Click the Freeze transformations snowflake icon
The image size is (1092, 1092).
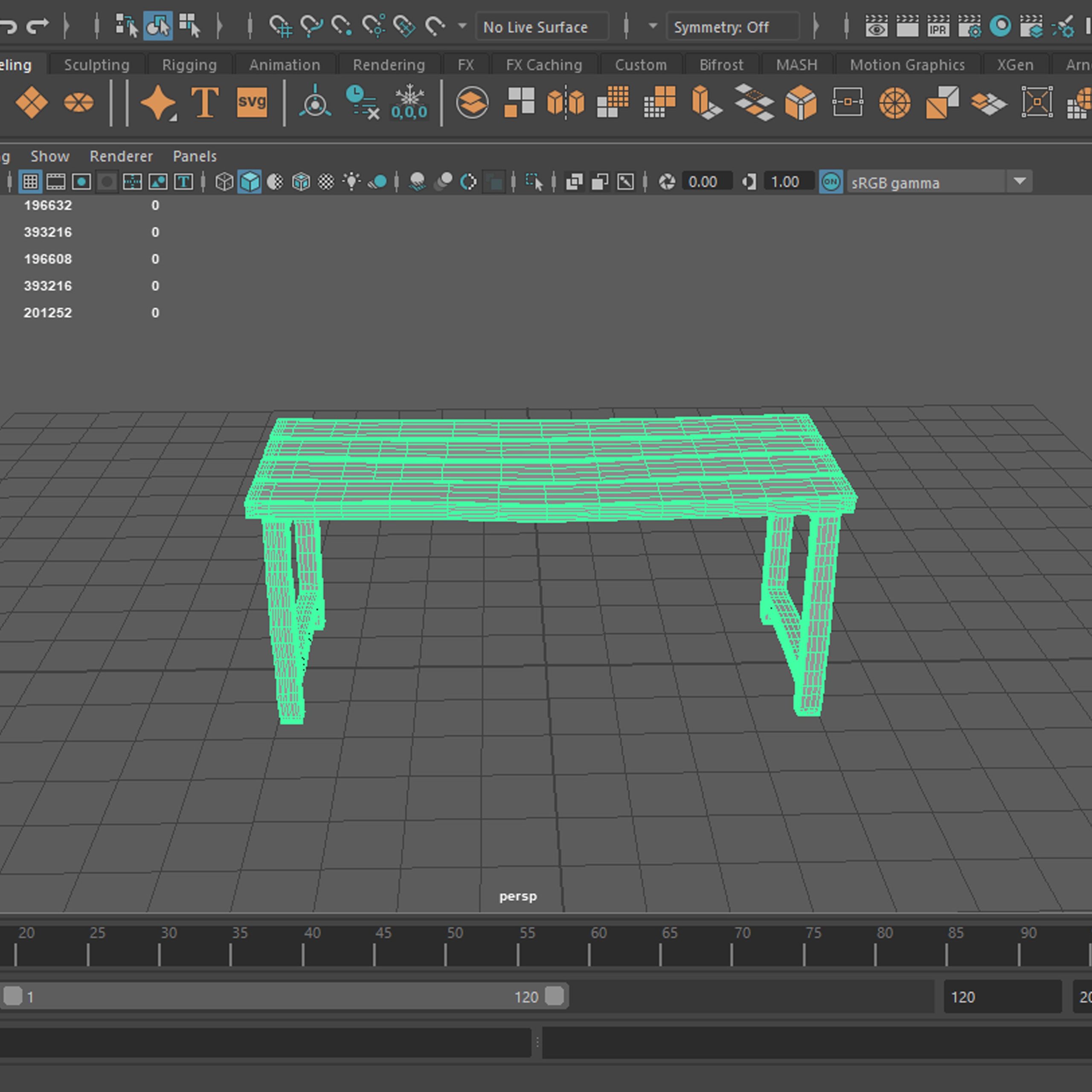click(x=409, y=103)
